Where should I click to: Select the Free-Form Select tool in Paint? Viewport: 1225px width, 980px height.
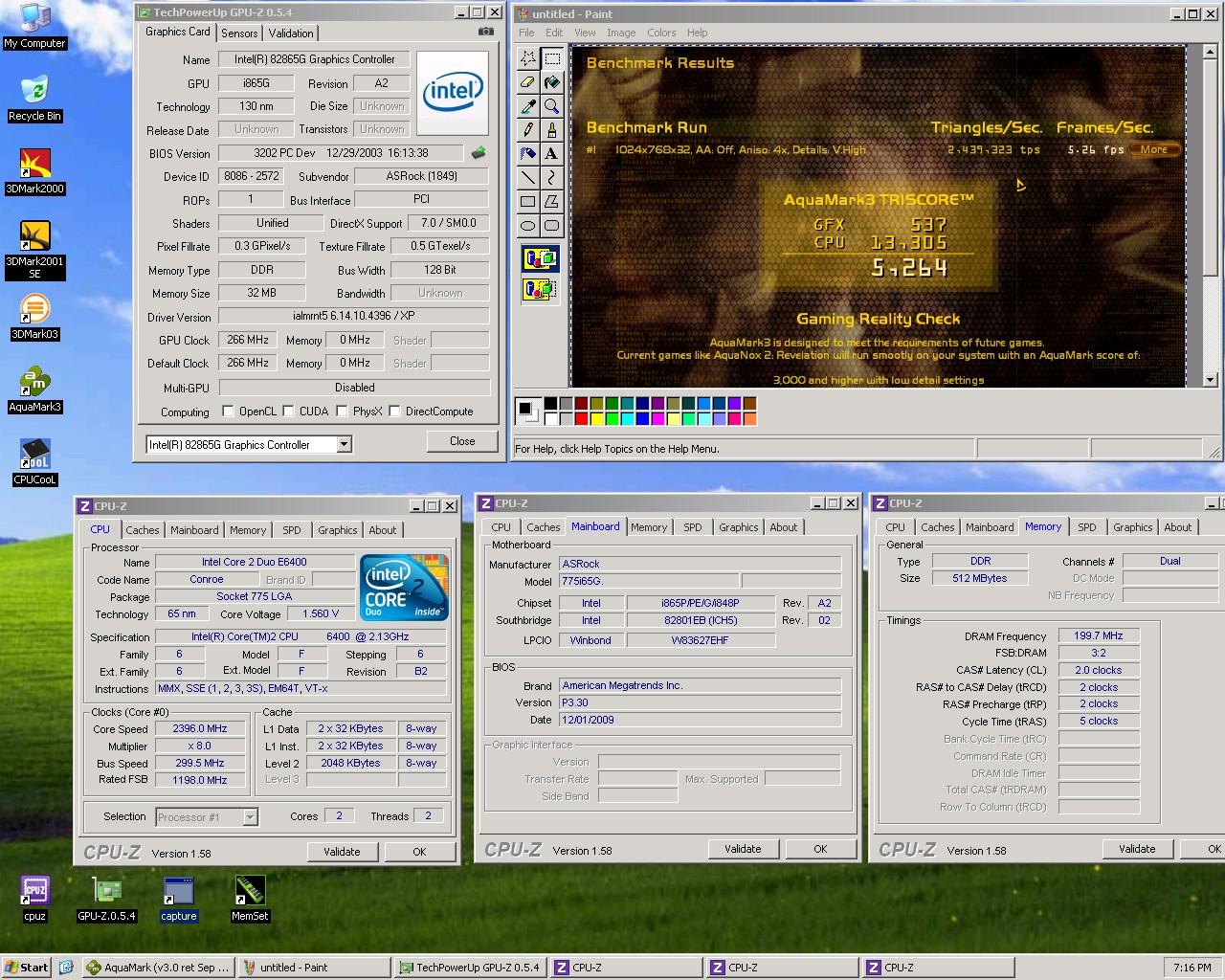point(528,59)
